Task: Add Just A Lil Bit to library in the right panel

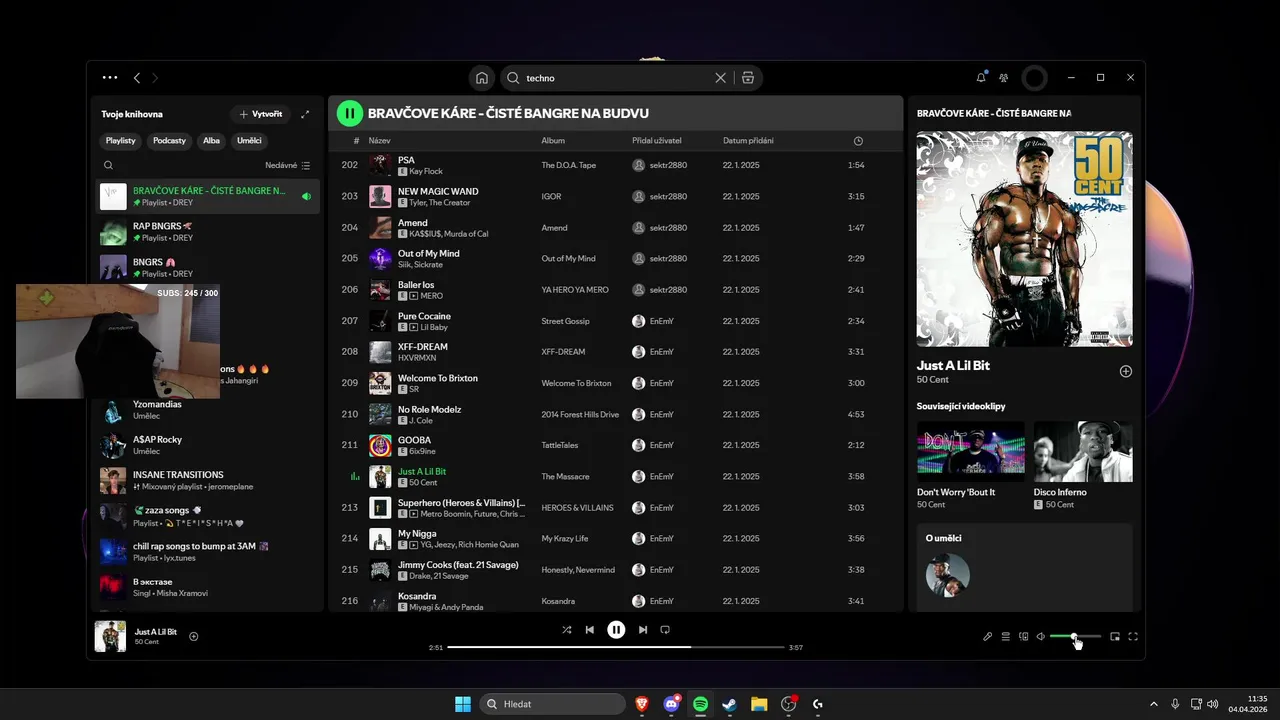Action: tap(1125, 371)
